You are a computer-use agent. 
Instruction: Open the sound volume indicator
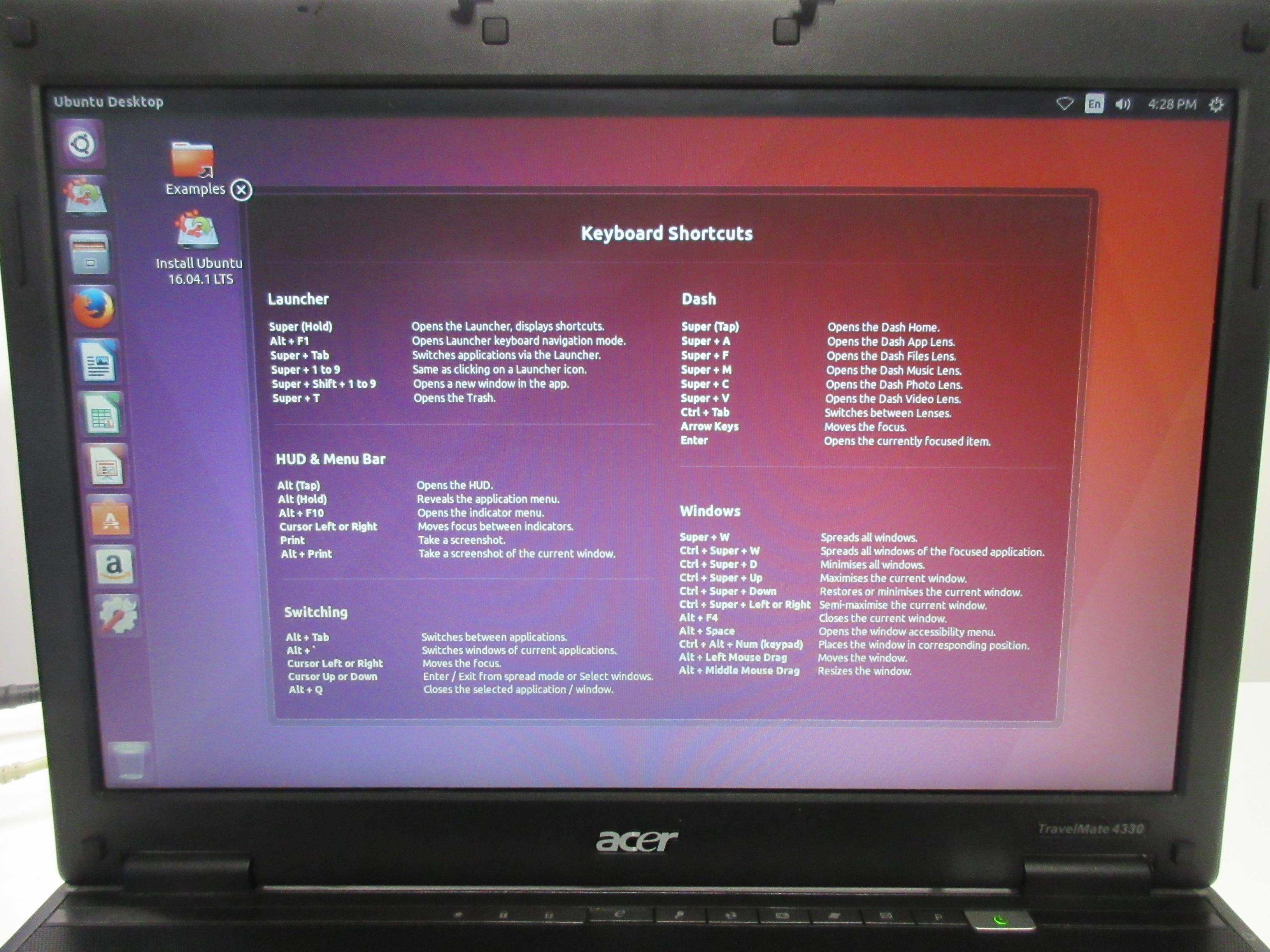tap(1123, 104)
